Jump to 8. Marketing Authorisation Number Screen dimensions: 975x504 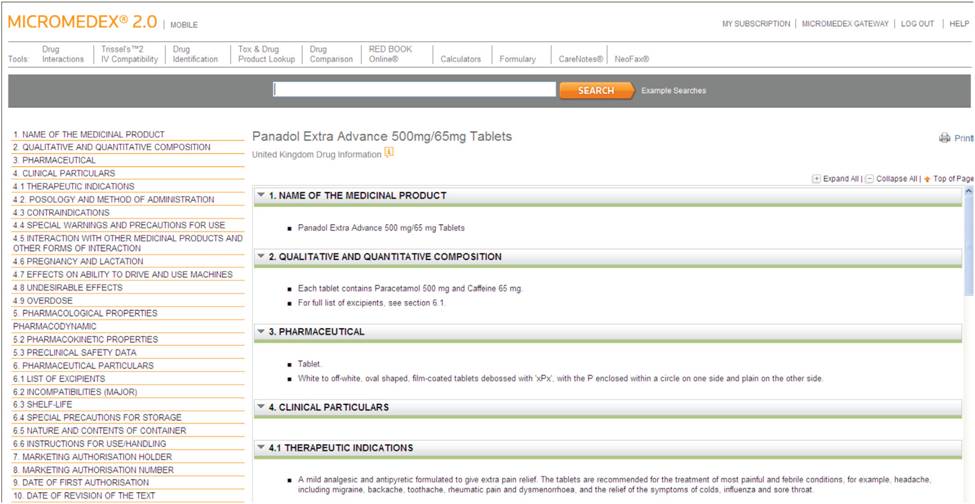[93, 470]
